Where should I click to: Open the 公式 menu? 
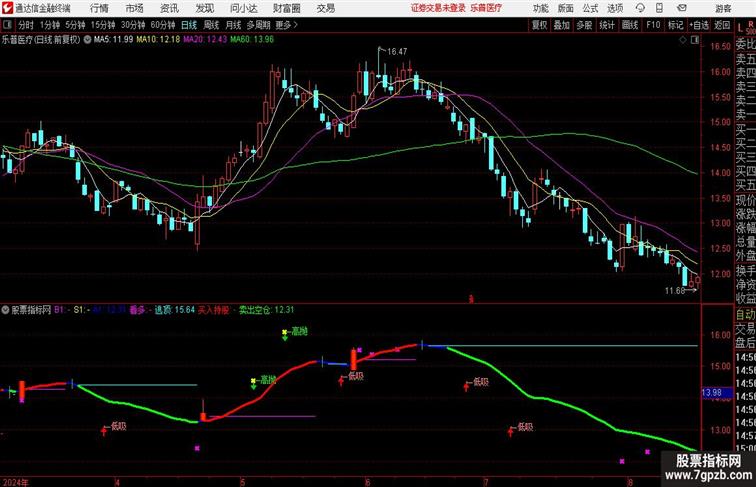(590, 8)
